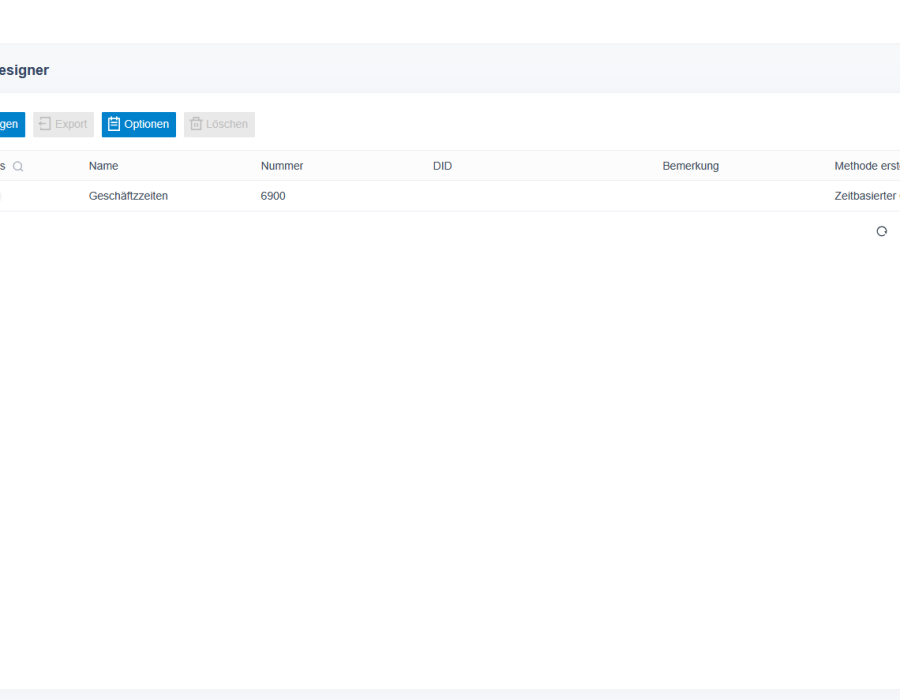Click the greyed-out Löschen button
900x700 pixels.
pyautogui.click(x=219, y=125)
